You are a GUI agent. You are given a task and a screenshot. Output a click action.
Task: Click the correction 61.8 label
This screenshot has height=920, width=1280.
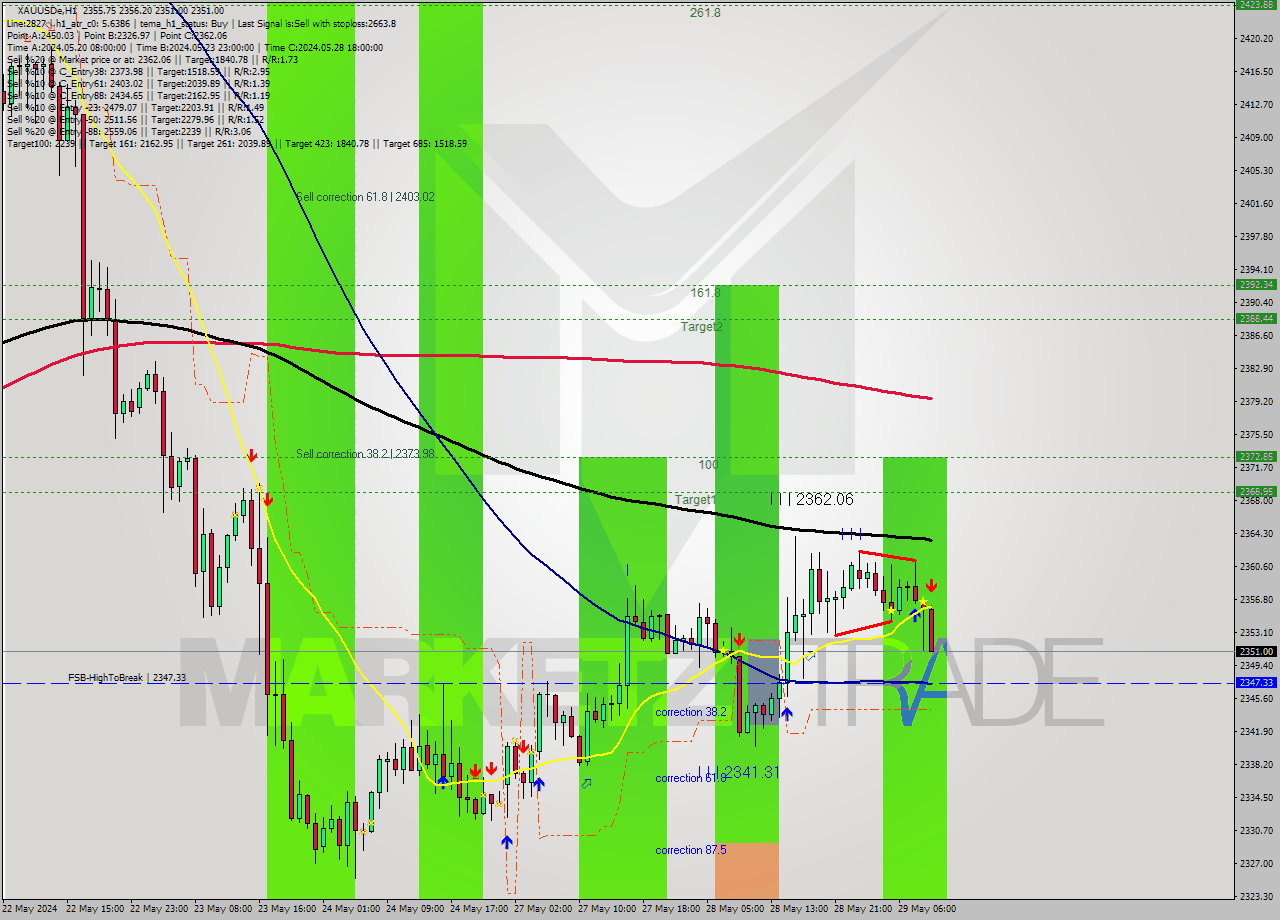(x=691, y=778)
